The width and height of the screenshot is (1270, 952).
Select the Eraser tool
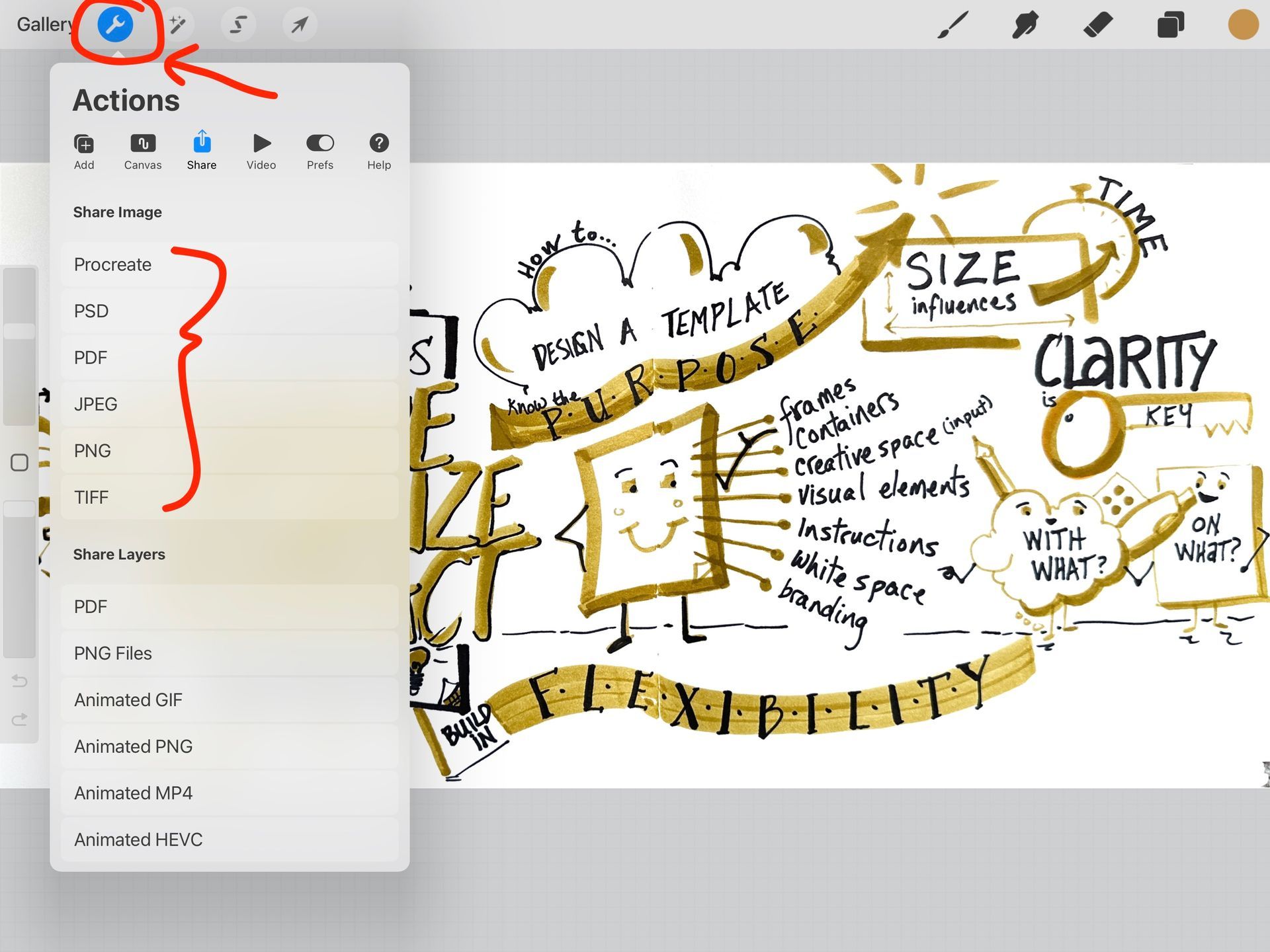[x=1098, y=25]
